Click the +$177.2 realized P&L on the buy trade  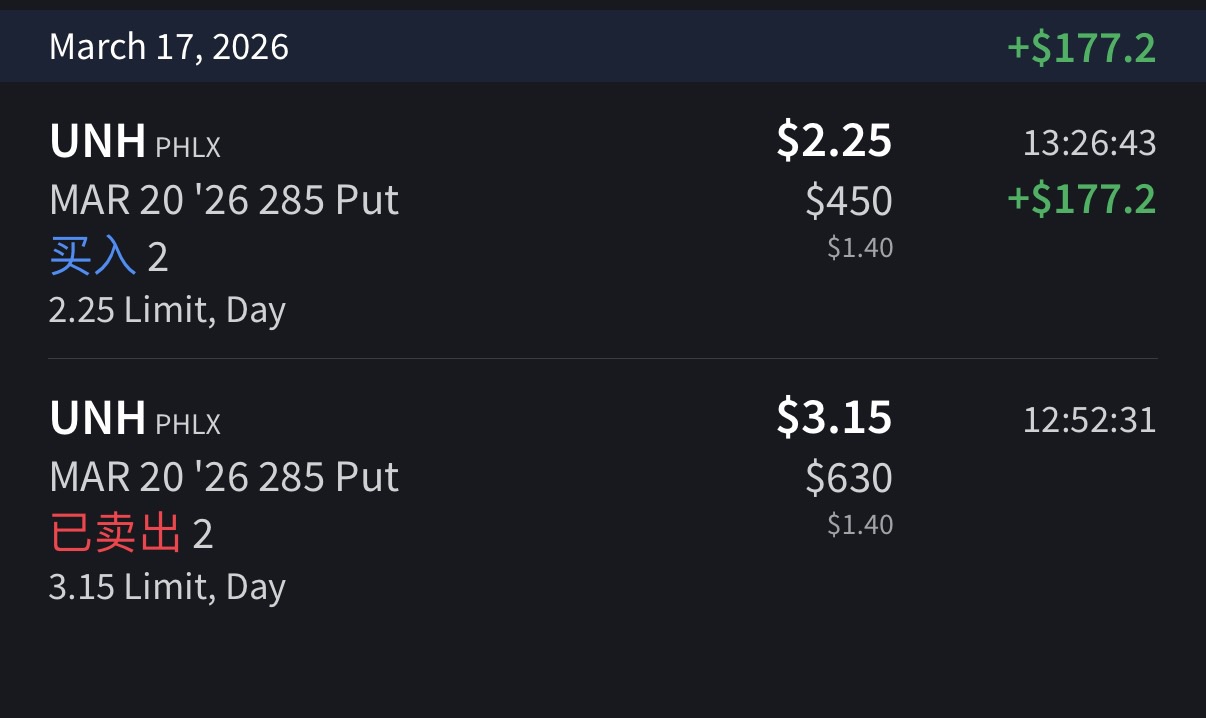tap(1081, 200)
